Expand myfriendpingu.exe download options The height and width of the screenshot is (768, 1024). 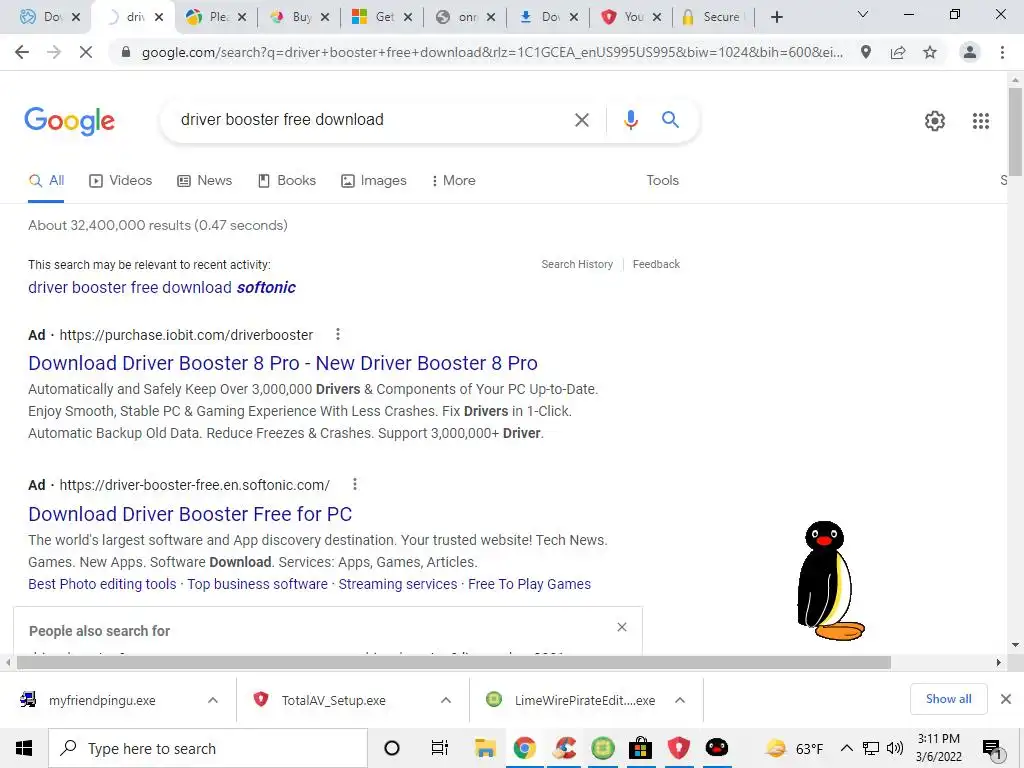(x=213, y=700)
